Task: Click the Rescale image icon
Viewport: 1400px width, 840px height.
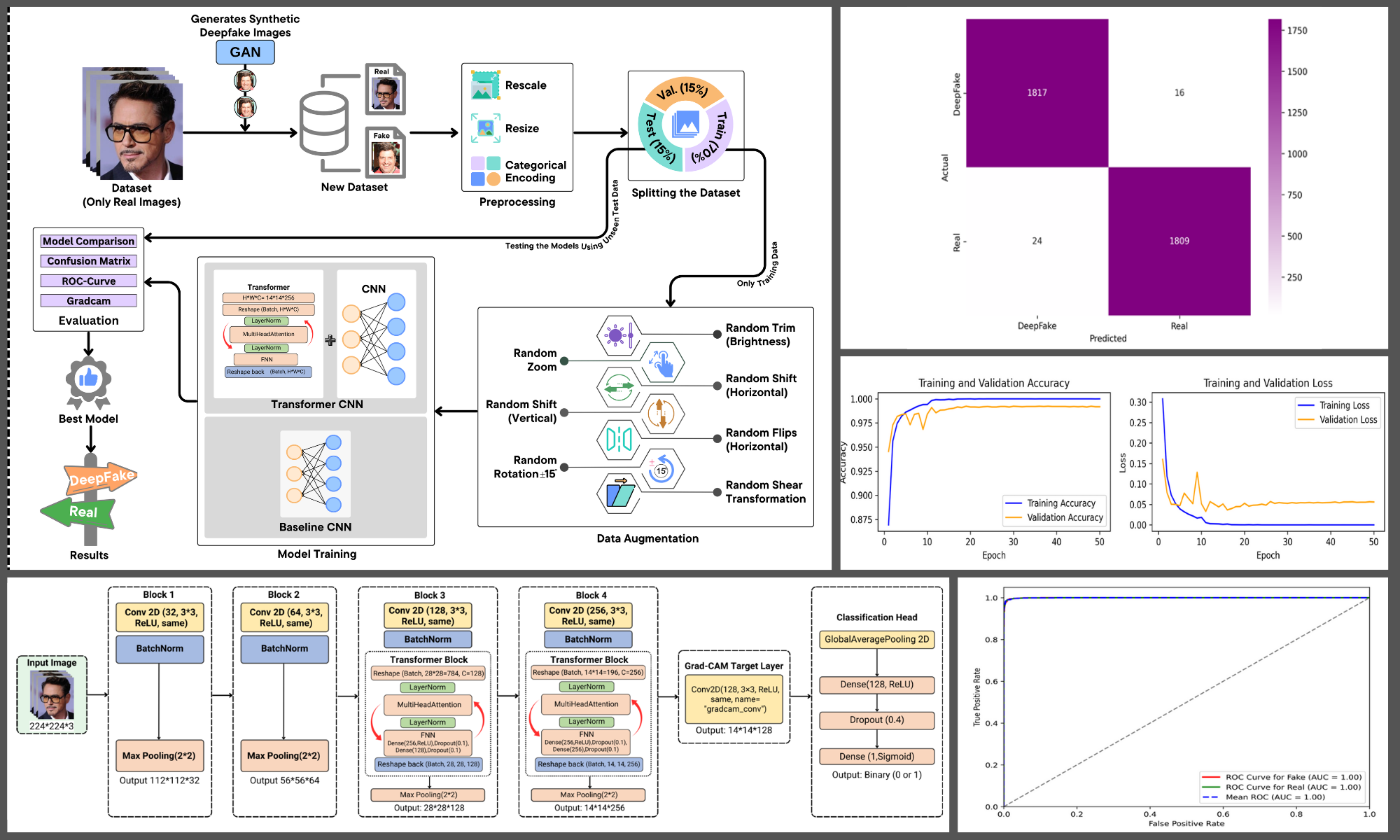Action: click(x=485, y=85)
